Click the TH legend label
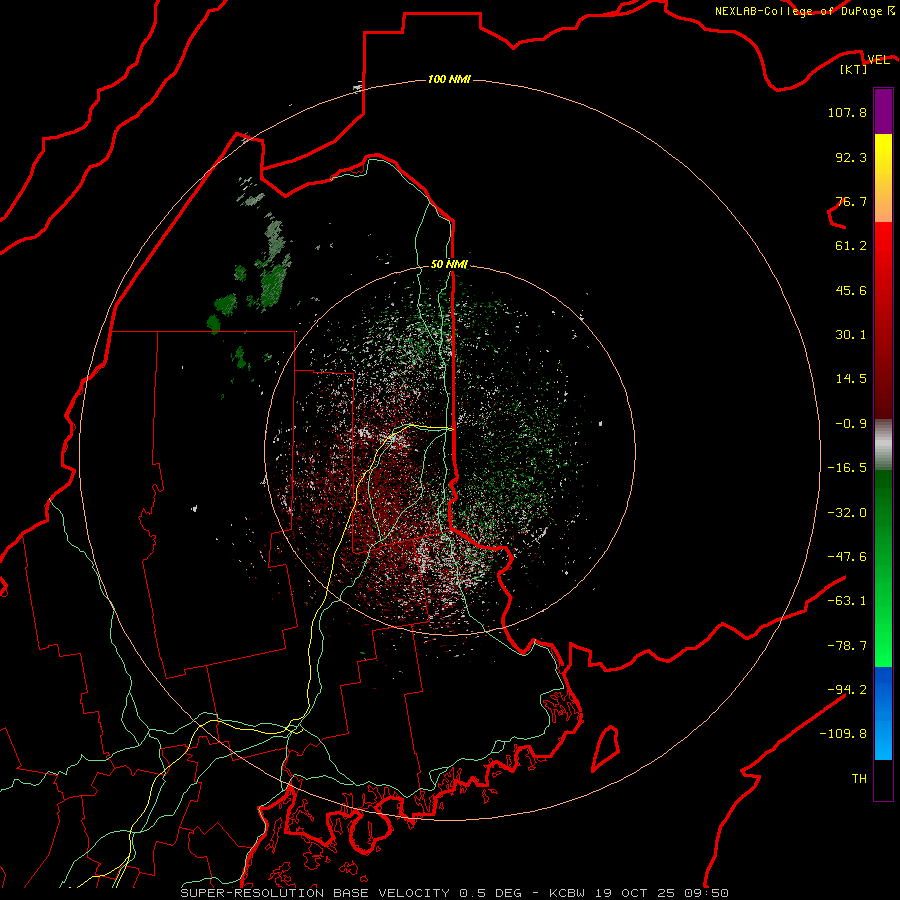The image size is (900, 900). (x=859, y=779)
